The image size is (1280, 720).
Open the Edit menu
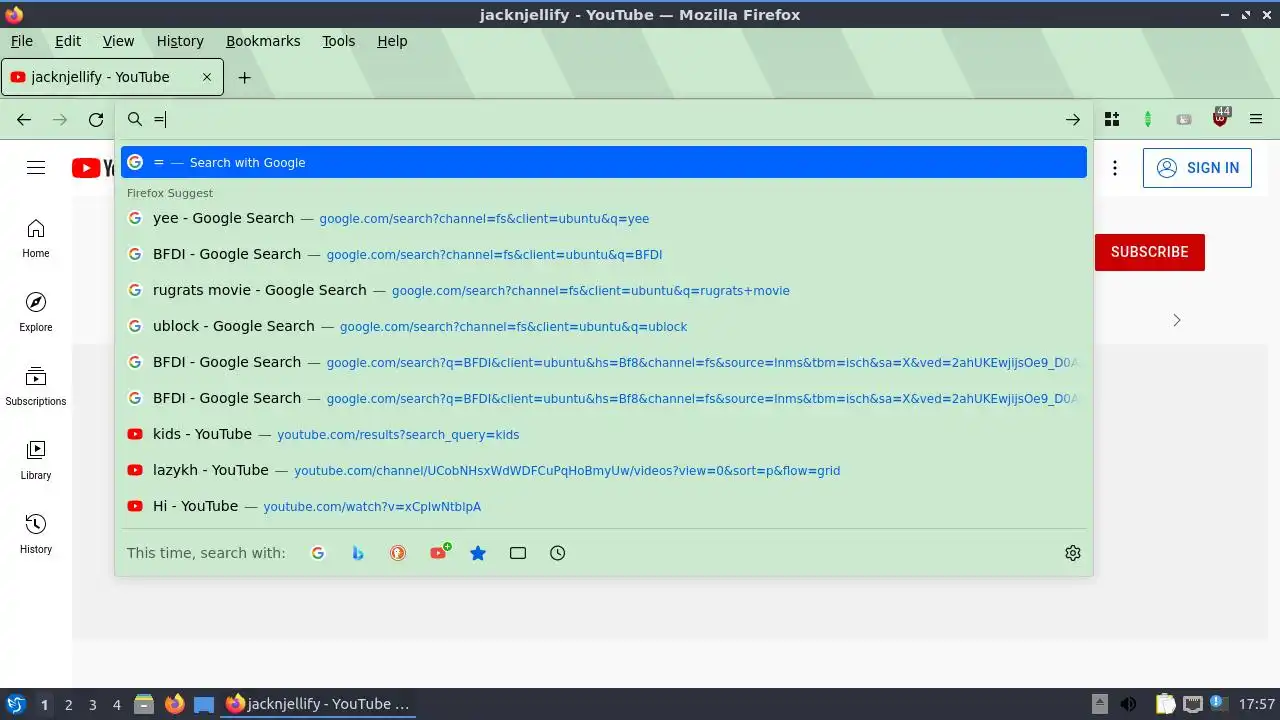(68, 41)
